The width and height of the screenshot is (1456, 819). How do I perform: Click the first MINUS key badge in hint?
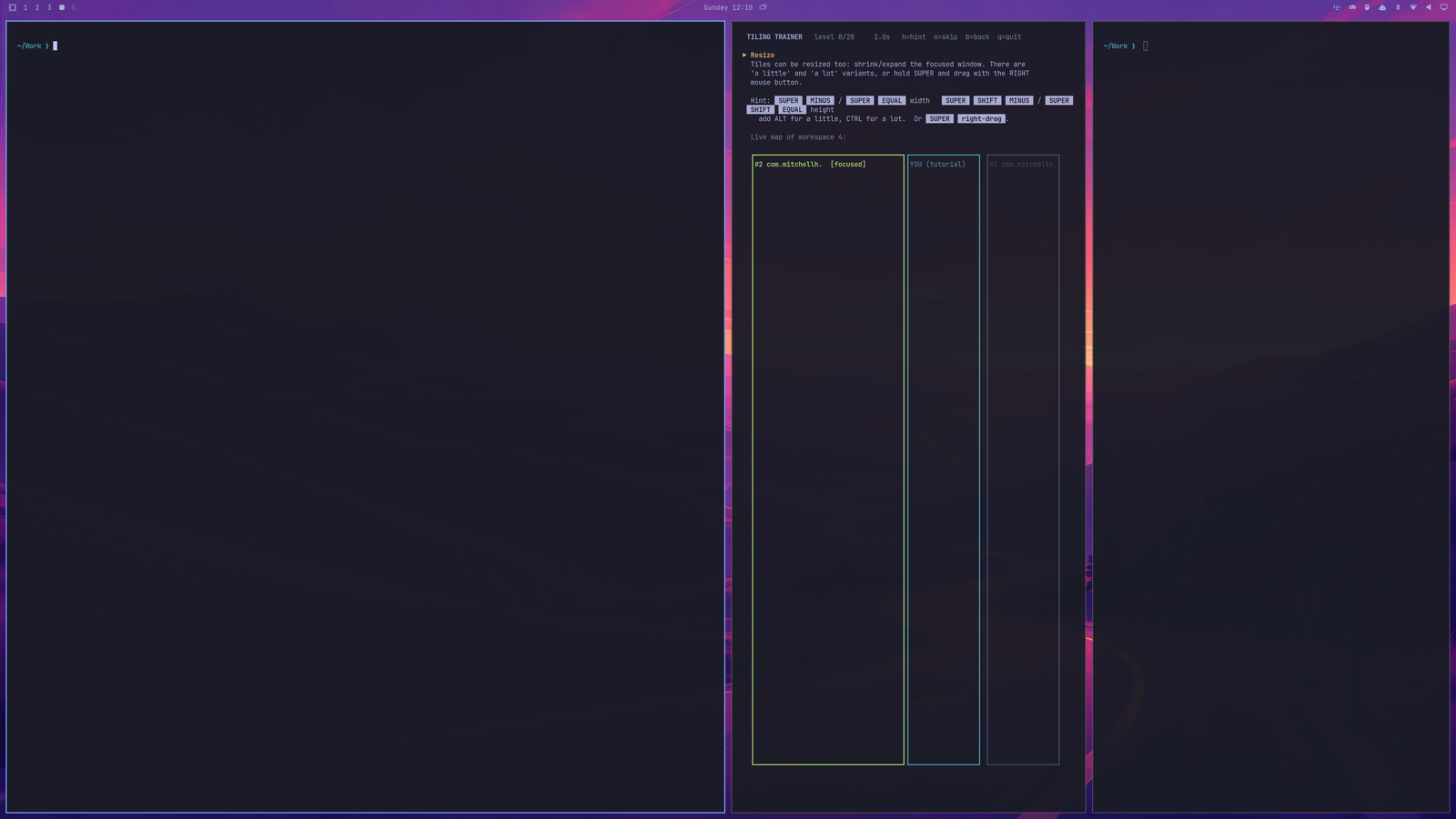[x=820, y=101]
